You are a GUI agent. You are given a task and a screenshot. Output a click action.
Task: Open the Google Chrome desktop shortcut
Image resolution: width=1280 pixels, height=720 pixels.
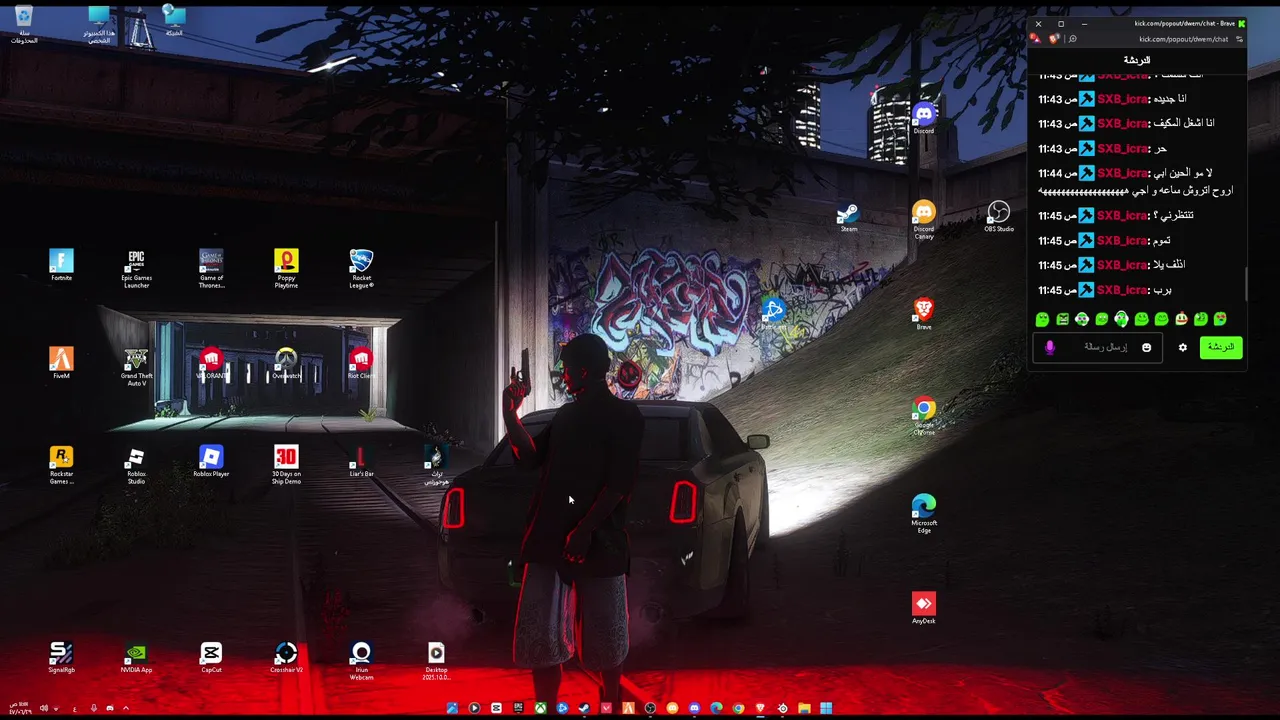coord(923,416)
